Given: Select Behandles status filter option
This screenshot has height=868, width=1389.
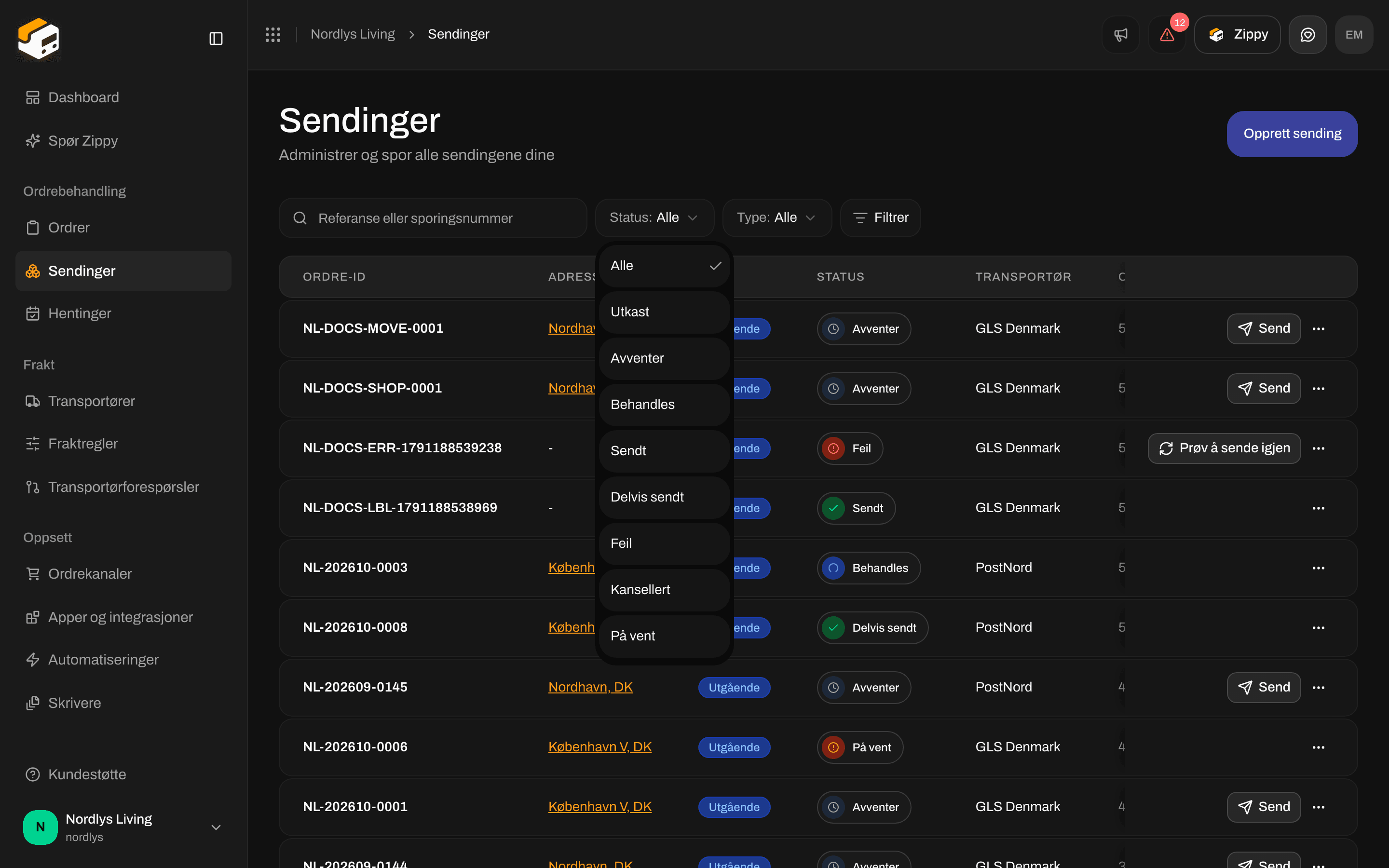Looking at the screenshot, I should click(x=664, y=405).
